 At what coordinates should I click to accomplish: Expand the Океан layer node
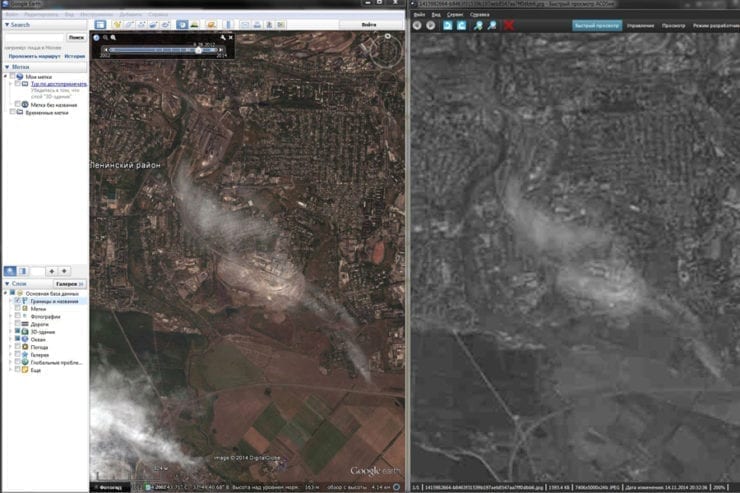tap(10, 339)
